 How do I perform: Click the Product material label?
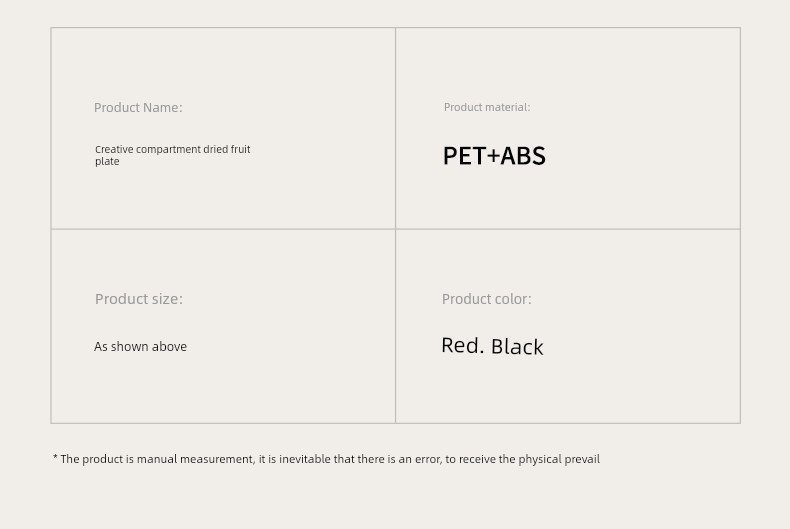coord(487,107)
